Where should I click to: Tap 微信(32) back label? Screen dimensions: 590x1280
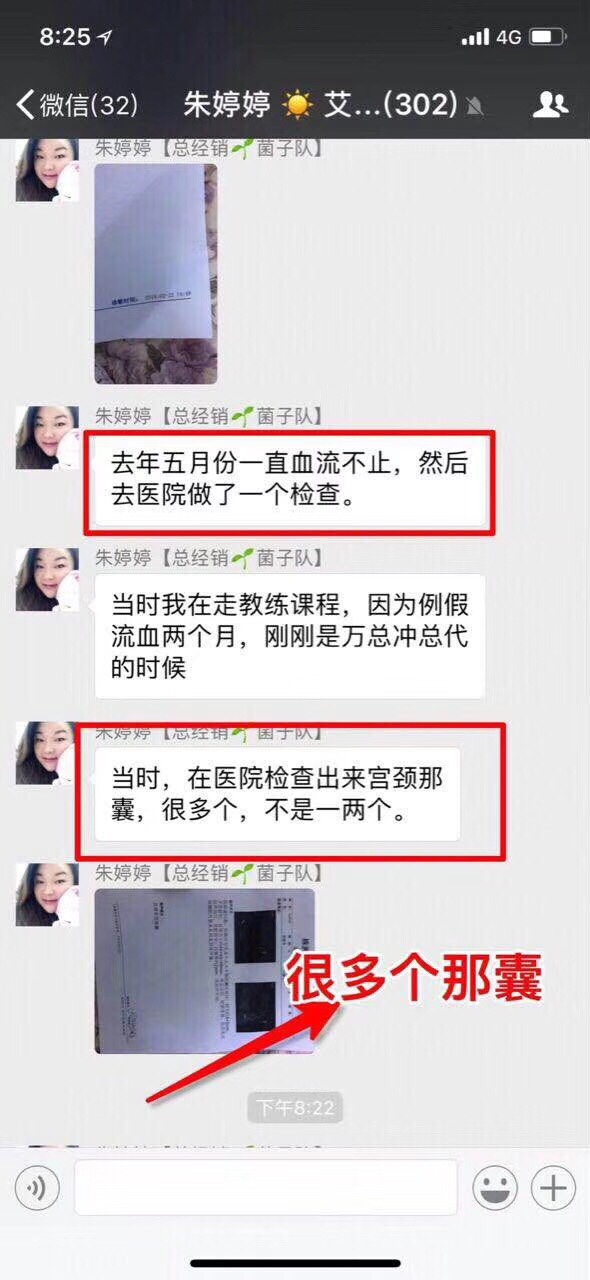89,104
